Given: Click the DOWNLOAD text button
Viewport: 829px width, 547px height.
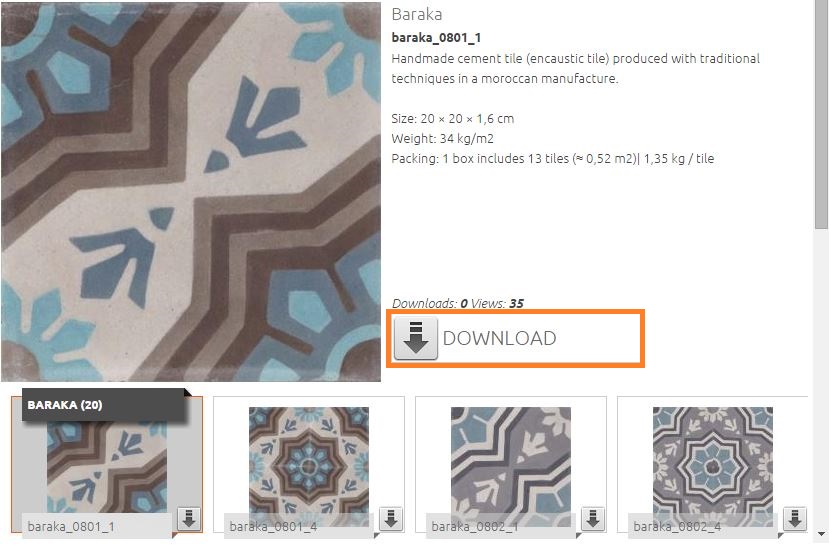Looking at the screenshot, I should (499, 338).
